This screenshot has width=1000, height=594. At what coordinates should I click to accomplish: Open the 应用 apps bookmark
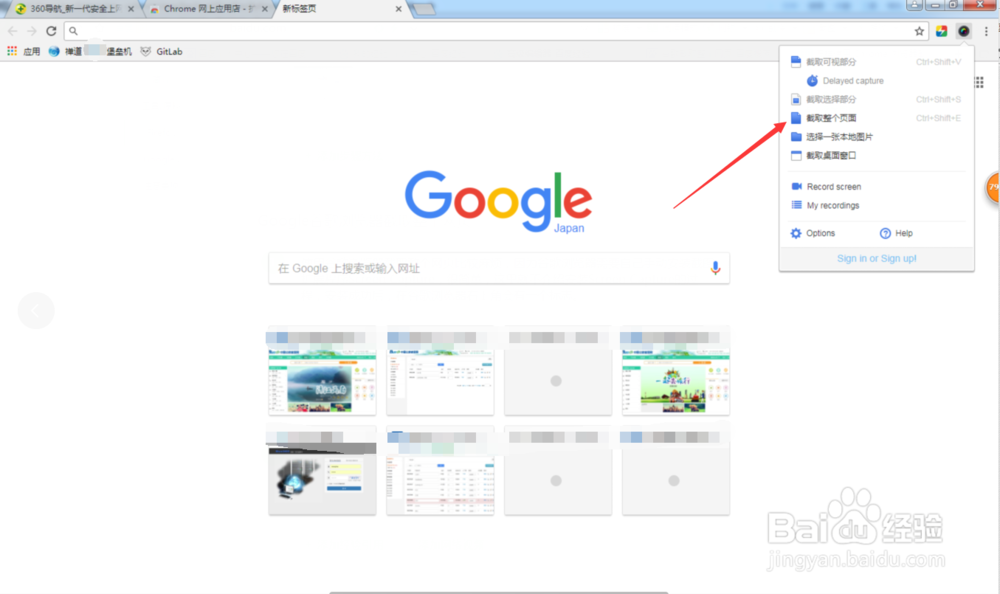pyautogui.click(x=24, y=52)
